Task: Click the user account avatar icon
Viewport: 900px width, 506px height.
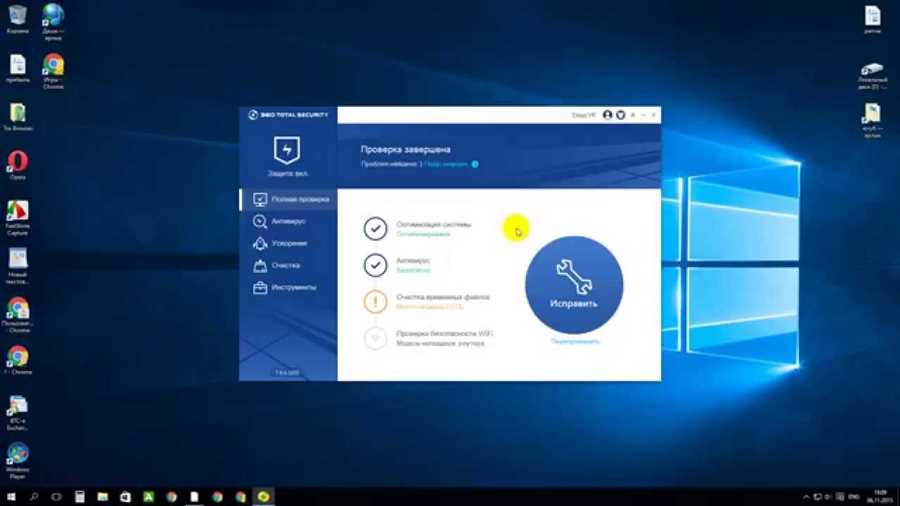Action: point(607,115)
